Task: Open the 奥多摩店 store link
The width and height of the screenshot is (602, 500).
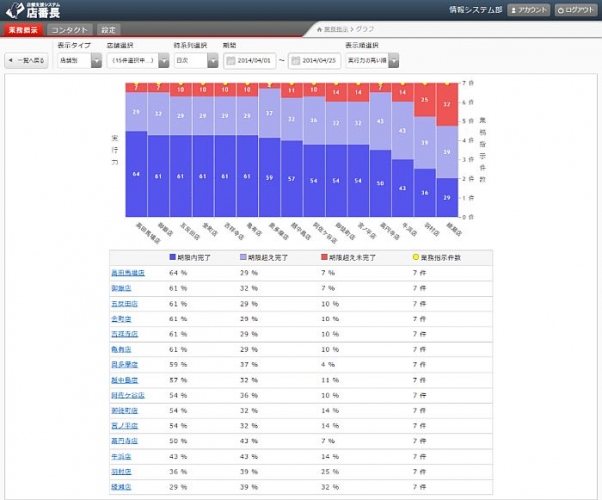Action: pos(124,365)
